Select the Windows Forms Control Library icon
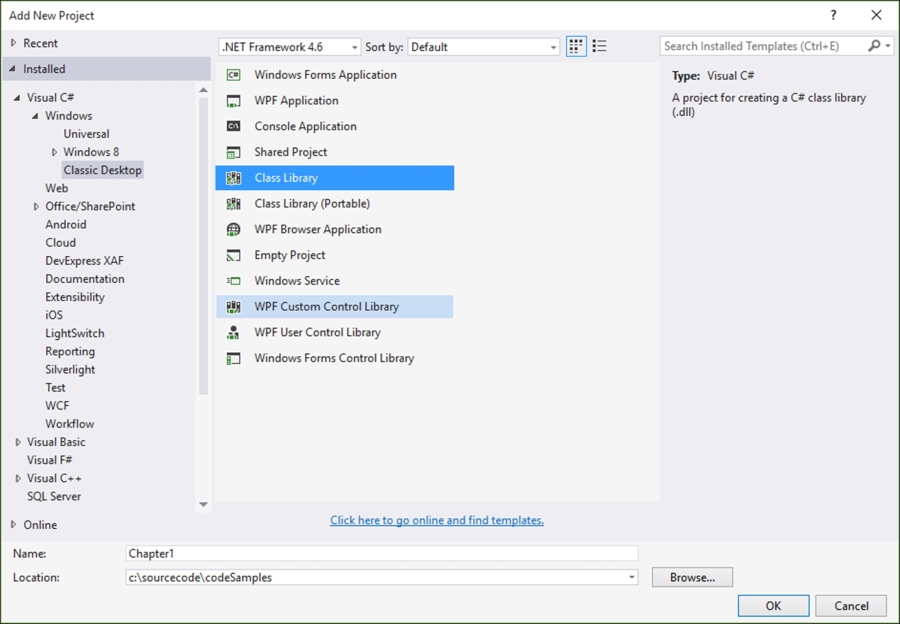Image resolution: width=900 pixels, height=624 pixels. [x=233, y=359]
